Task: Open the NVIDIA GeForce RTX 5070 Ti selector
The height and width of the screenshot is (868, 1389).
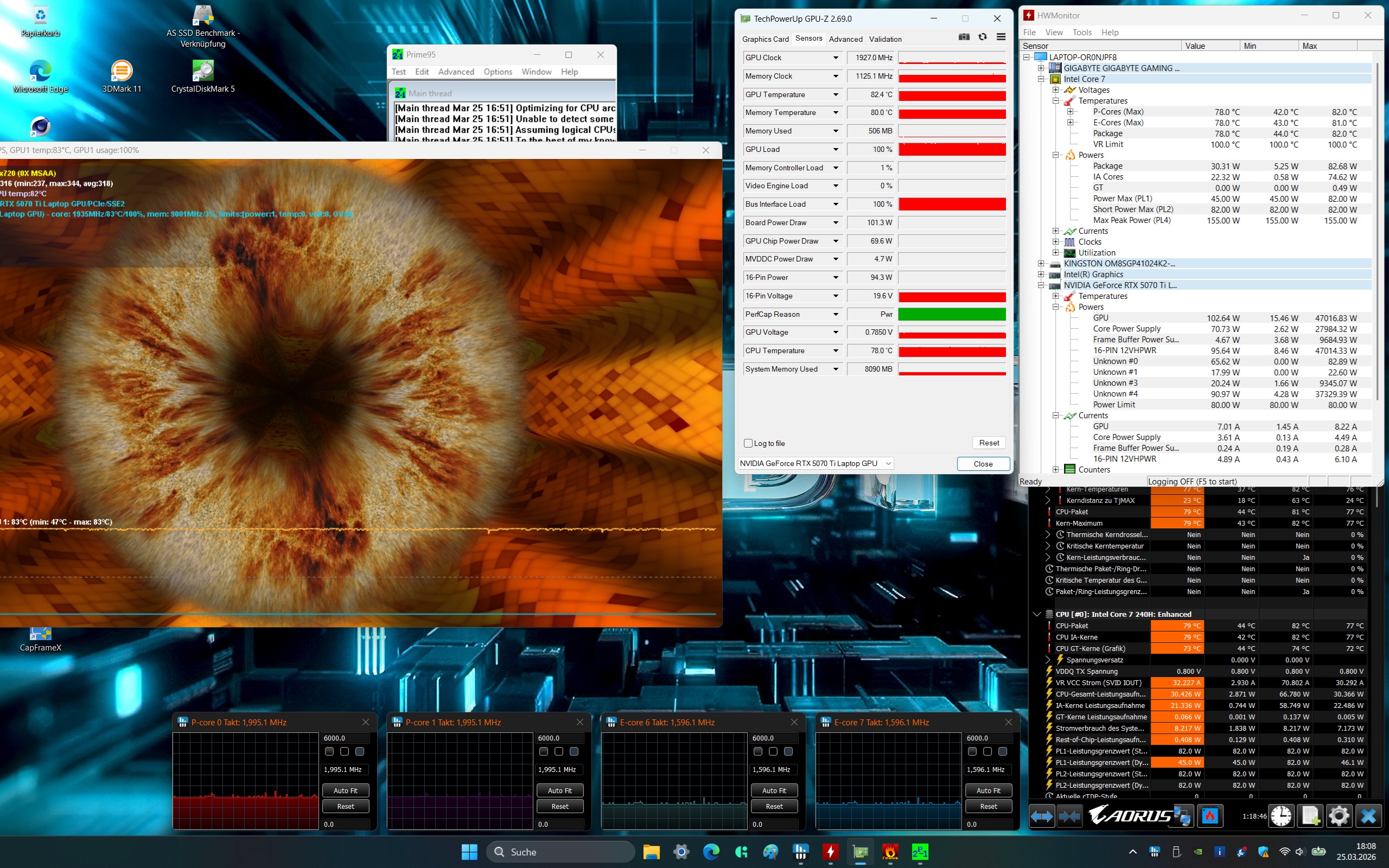Action: click(815, 463)
